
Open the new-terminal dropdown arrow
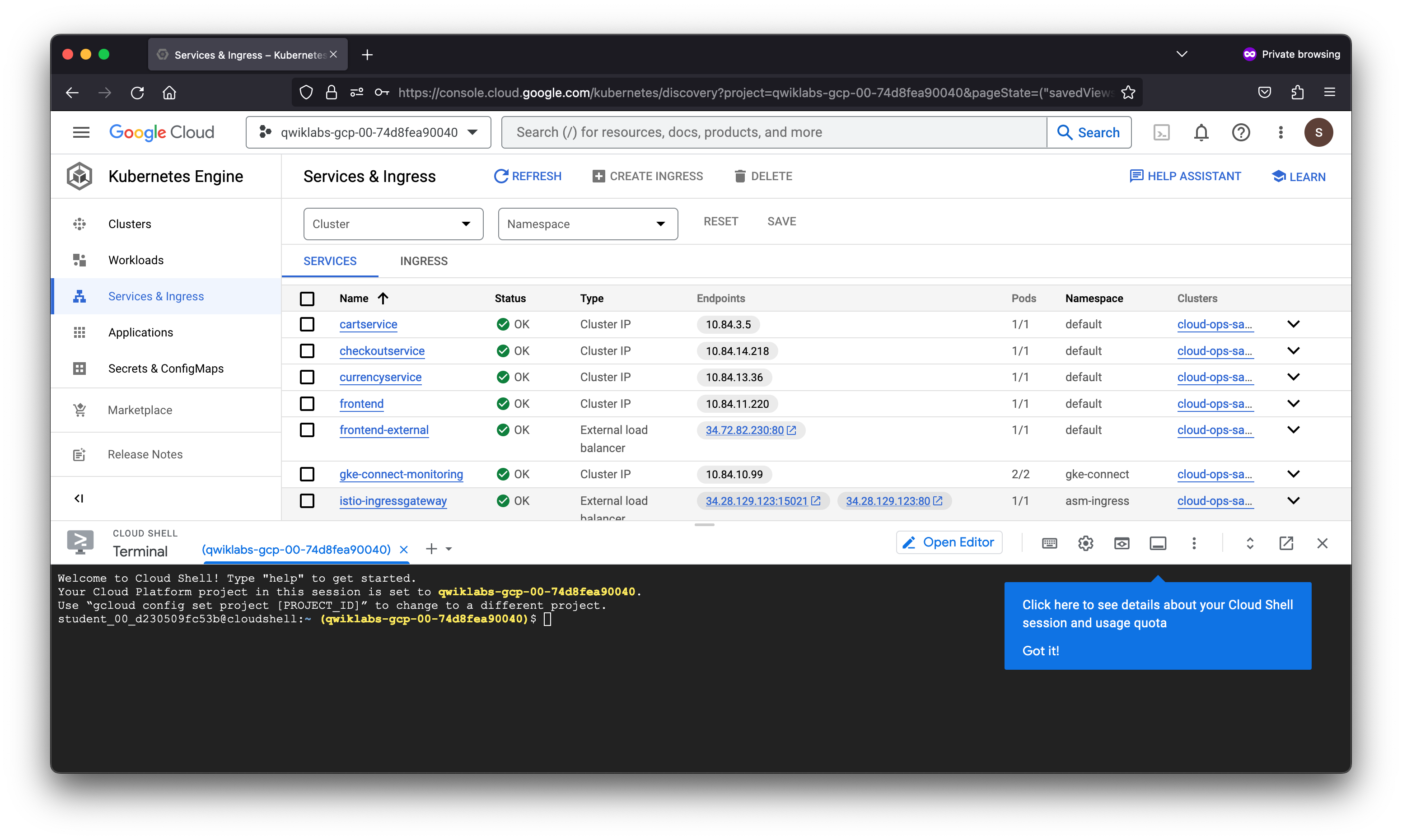449,550
